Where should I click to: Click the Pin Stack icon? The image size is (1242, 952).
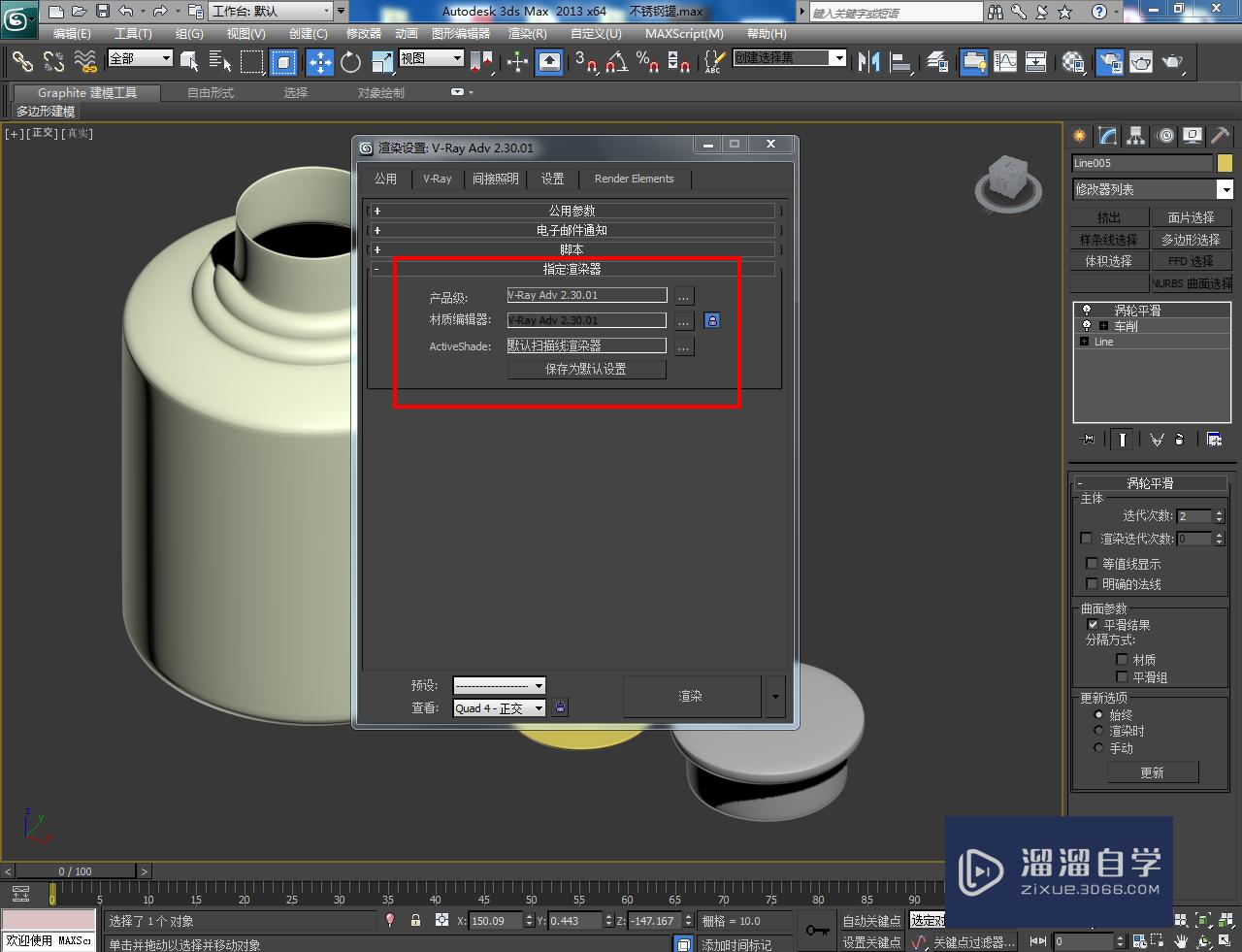[1088, 440]
